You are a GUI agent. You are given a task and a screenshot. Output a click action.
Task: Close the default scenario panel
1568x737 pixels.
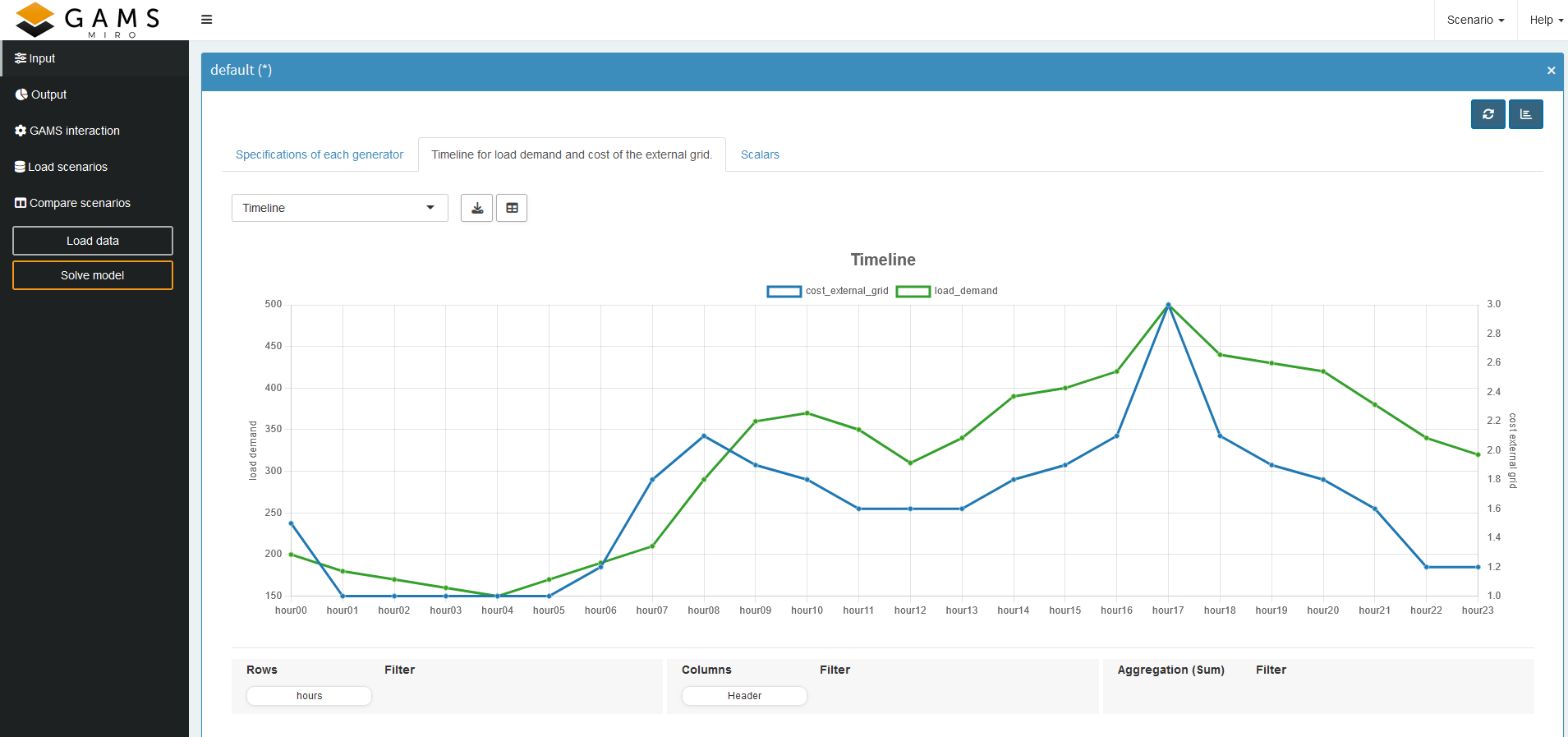tap(1551, 71)
